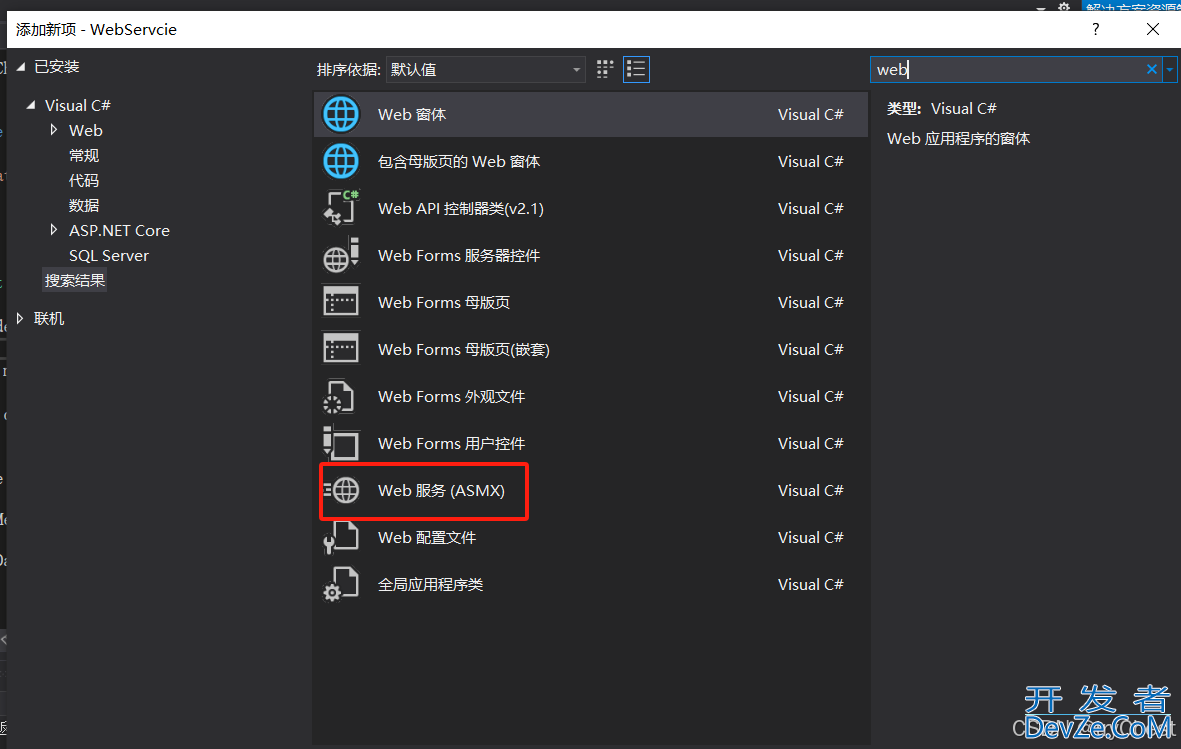The image size is (1181, 749).
Task: Select 代码 in the category tree
Action: tap(84, 180)
